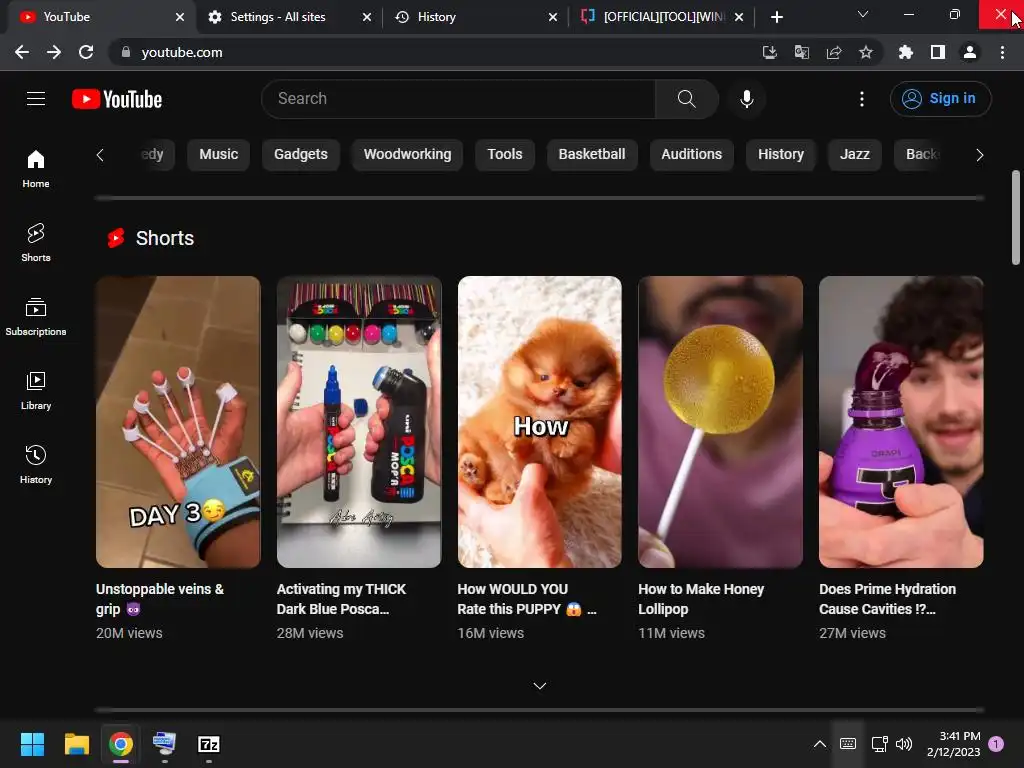1024x768 pixels.
Task: Select the History category chip
Action: (x=780, y=155)
